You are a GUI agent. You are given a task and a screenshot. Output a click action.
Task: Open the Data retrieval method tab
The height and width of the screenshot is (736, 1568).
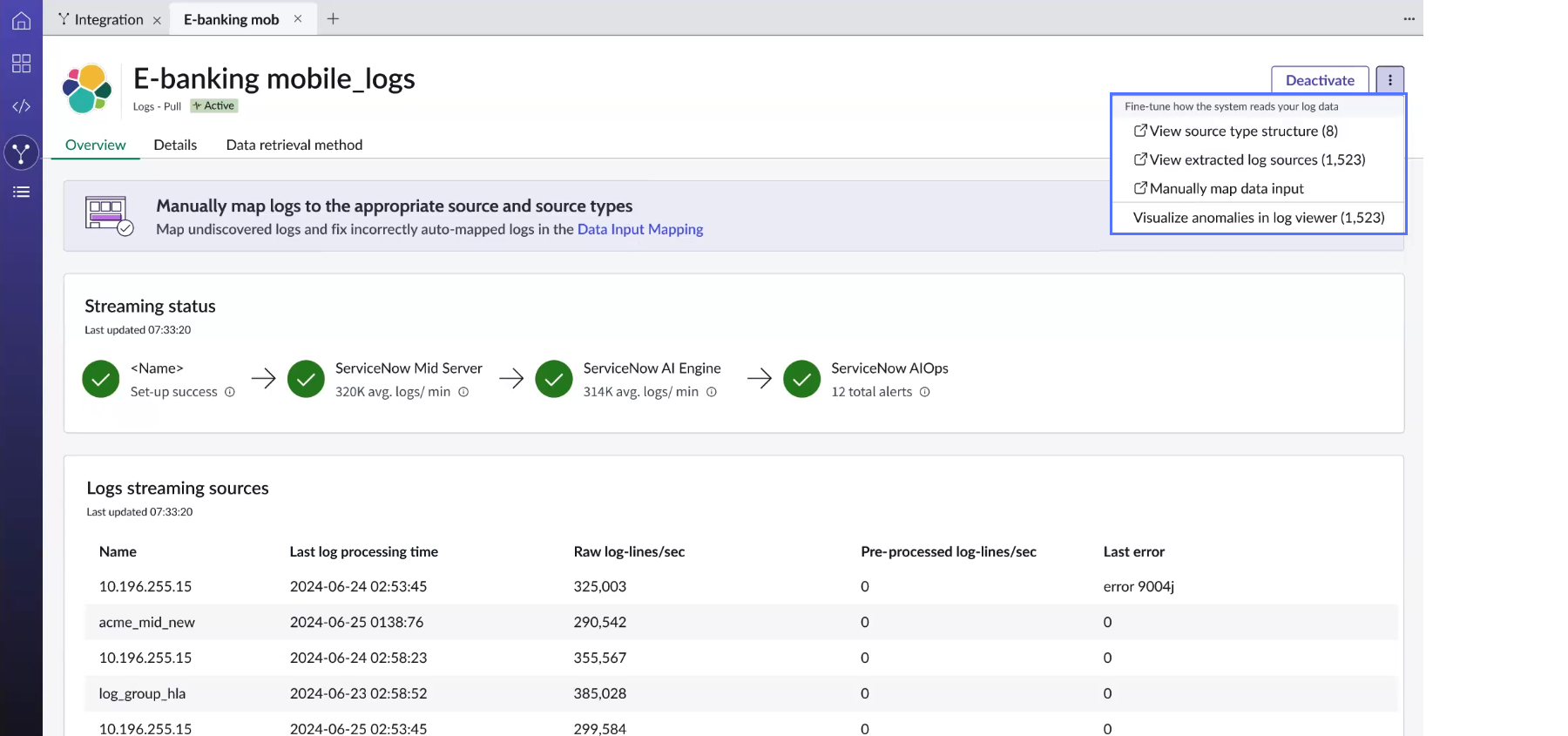click(294, 145)
